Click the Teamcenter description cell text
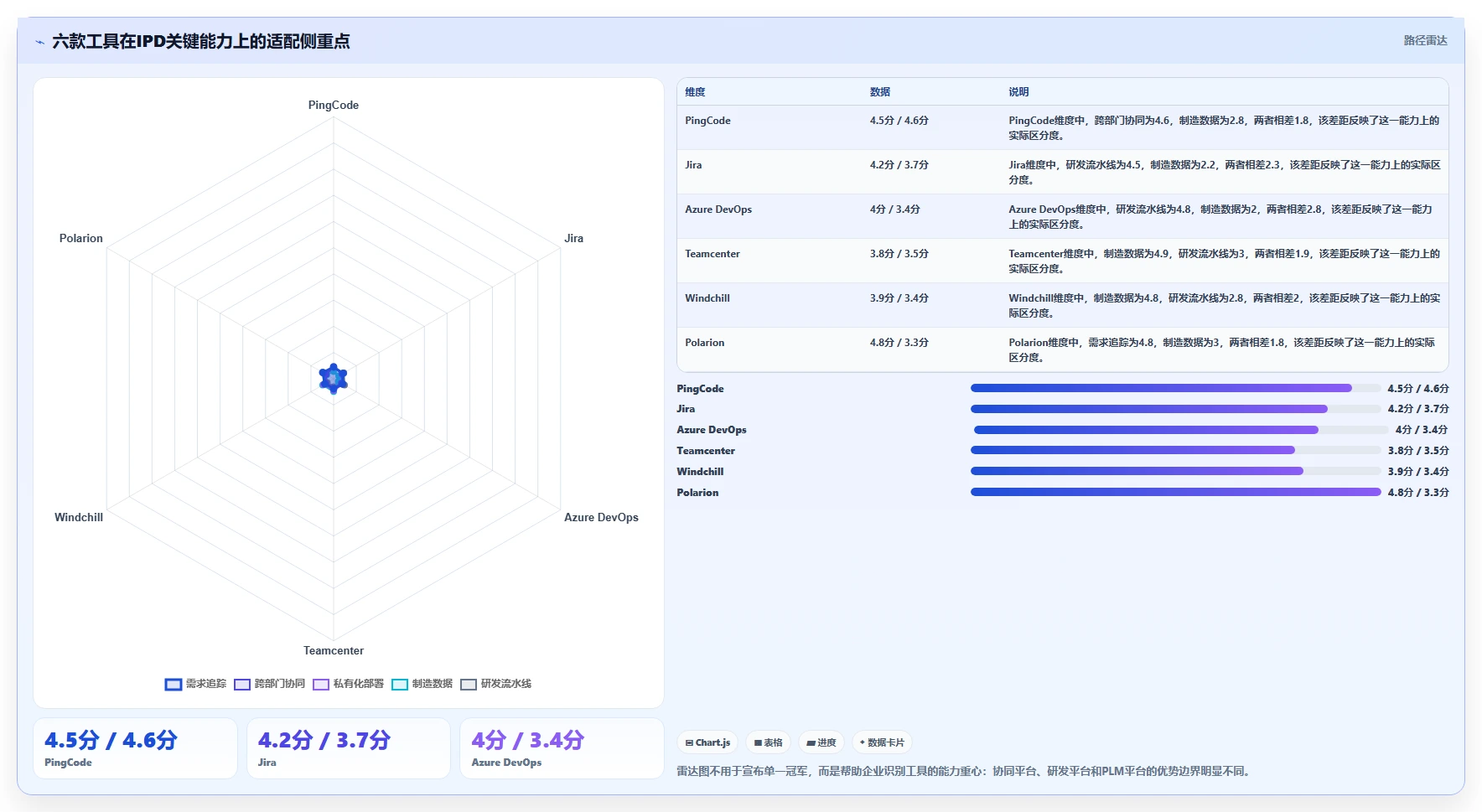 click(1224, 261)
